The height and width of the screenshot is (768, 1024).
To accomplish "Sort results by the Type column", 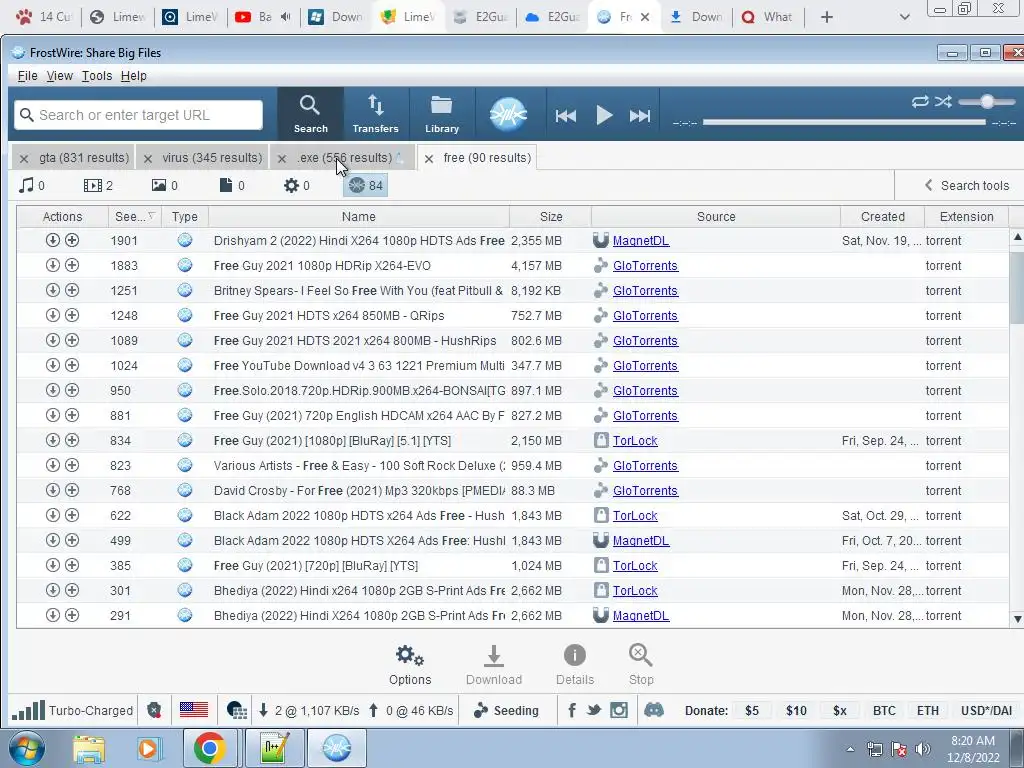I will 185,217.
